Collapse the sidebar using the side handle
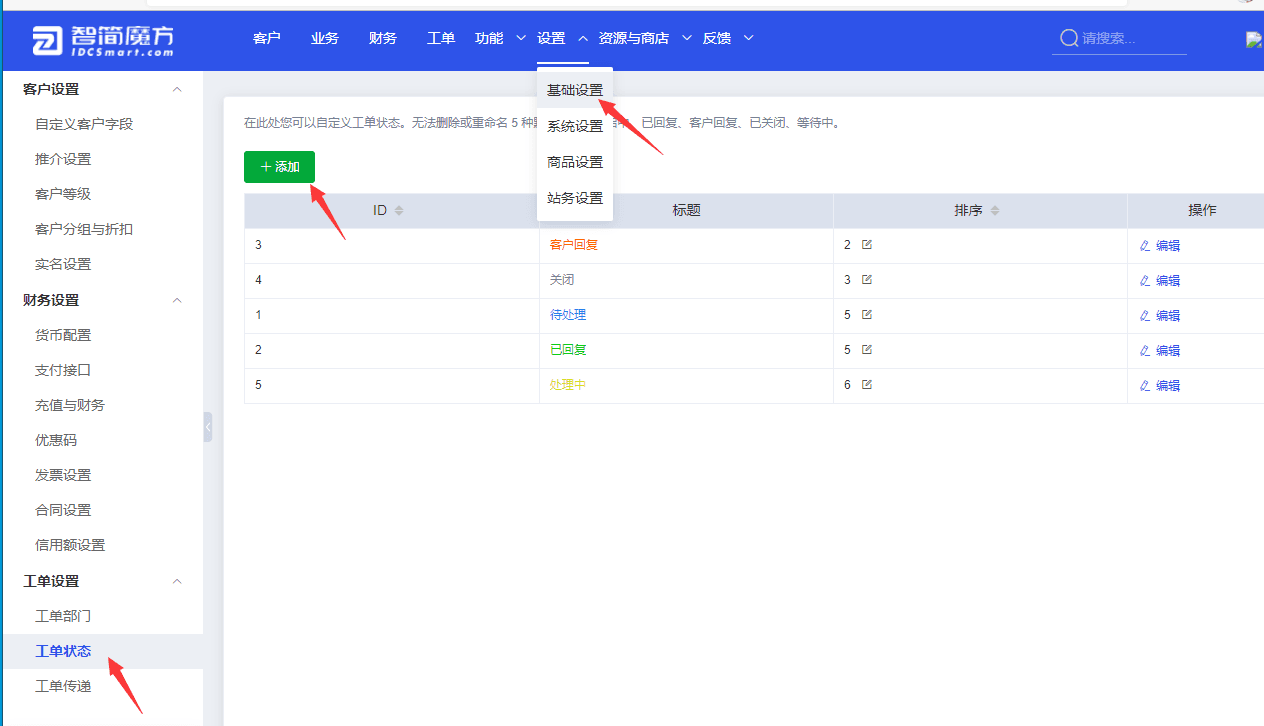The width and height of the screenshot is (1264, 726). click(x=208, y=427)
